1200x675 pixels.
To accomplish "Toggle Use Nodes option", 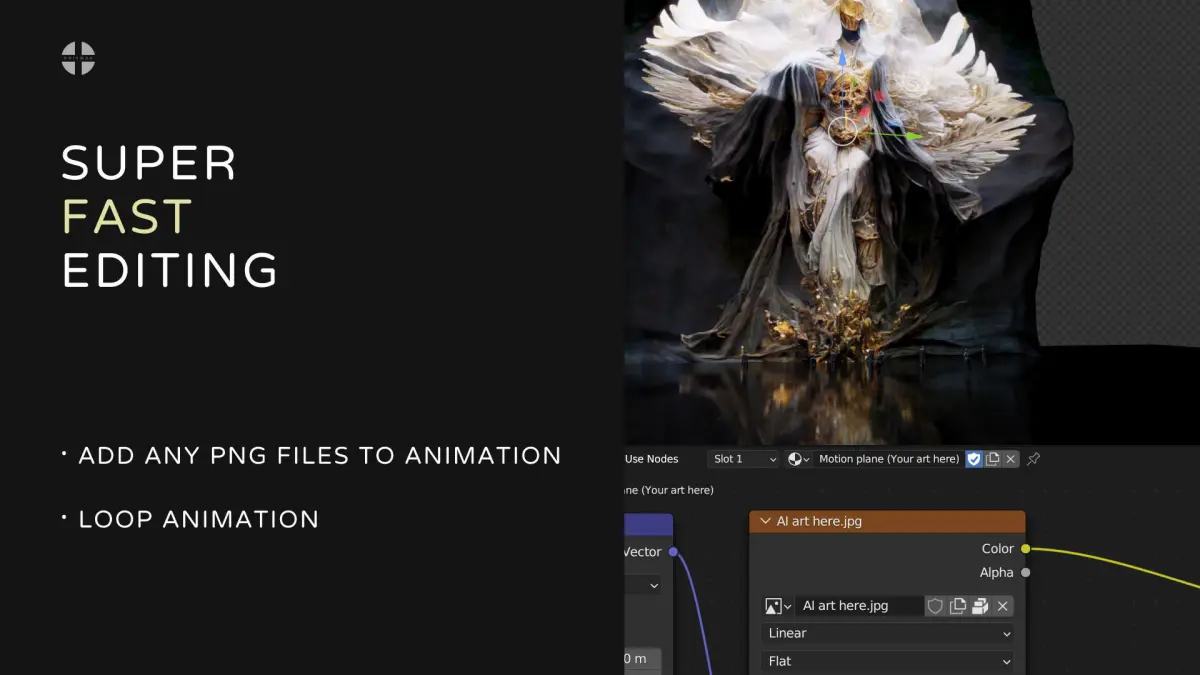I will point(651,459).
